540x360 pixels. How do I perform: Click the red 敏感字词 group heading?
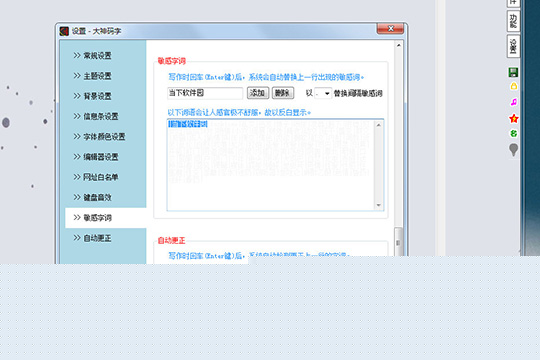tap(172, 61)
